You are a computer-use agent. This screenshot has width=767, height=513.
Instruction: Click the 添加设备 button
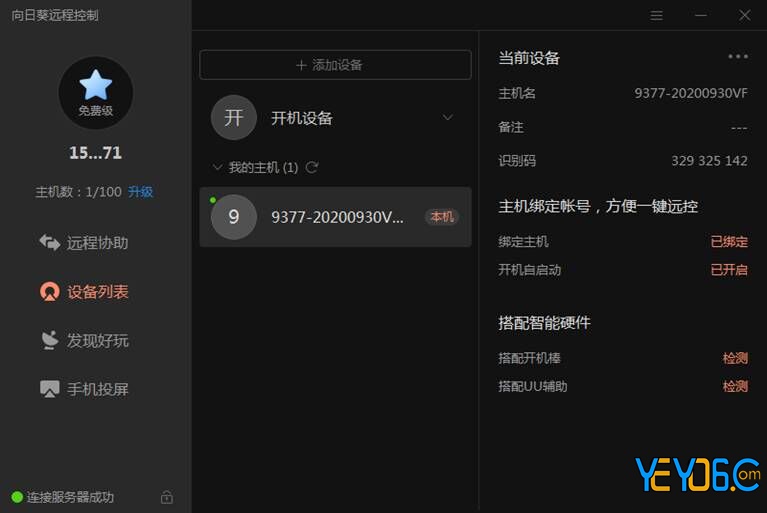(x=335, y=65)
